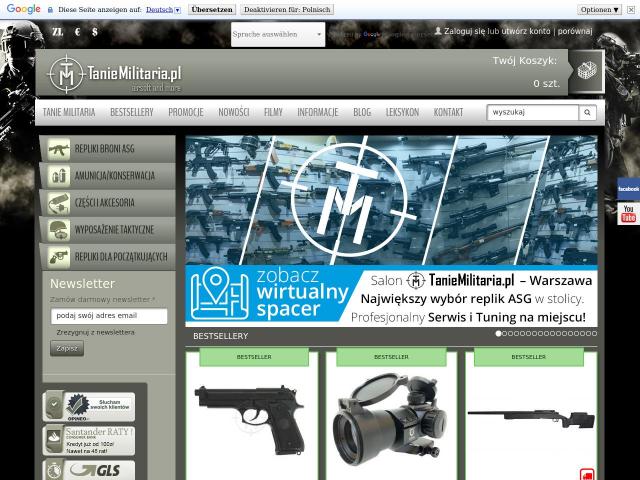Click the Übersetzen button
This screenshot has width=640, height=480.
coord(212,9)
